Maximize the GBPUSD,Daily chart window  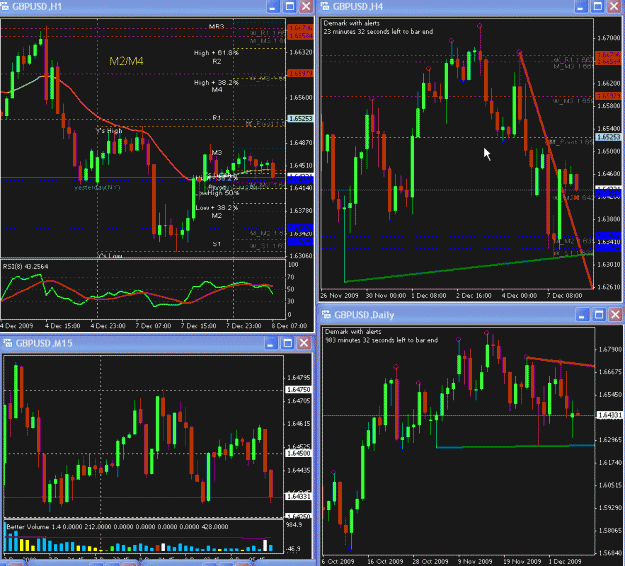[599, 314]
